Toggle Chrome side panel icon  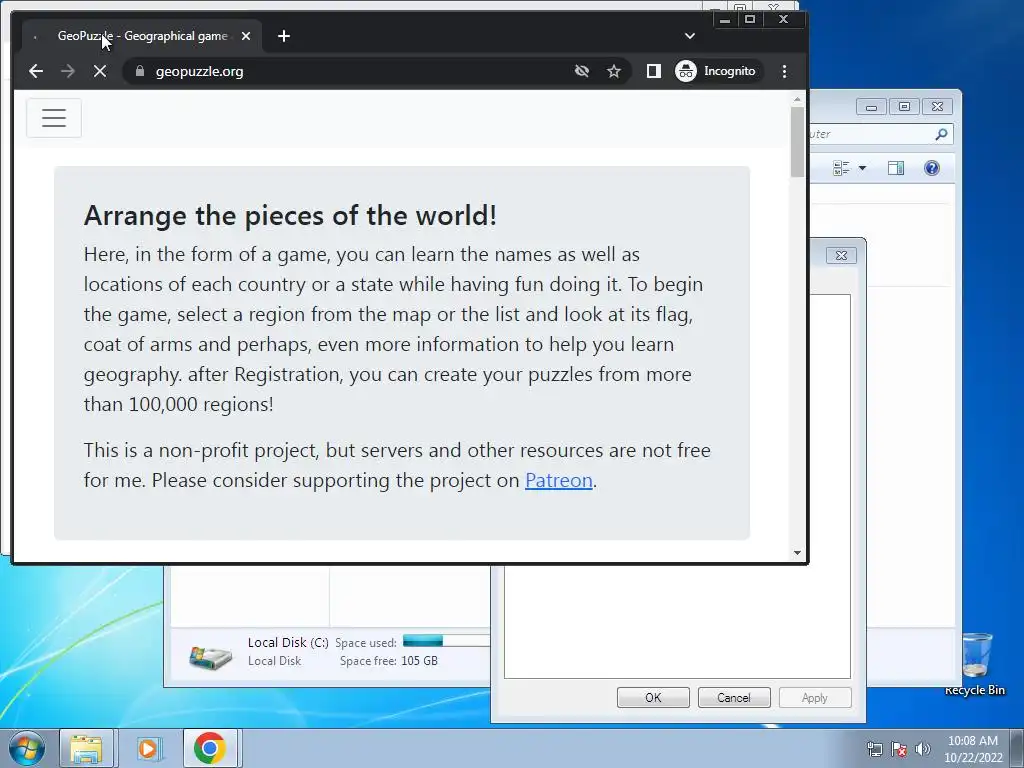[653, 71]
